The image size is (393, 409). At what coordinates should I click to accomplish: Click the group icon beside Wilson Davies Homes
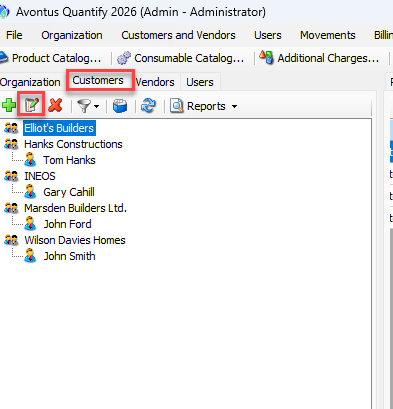(x=11, y=240)
